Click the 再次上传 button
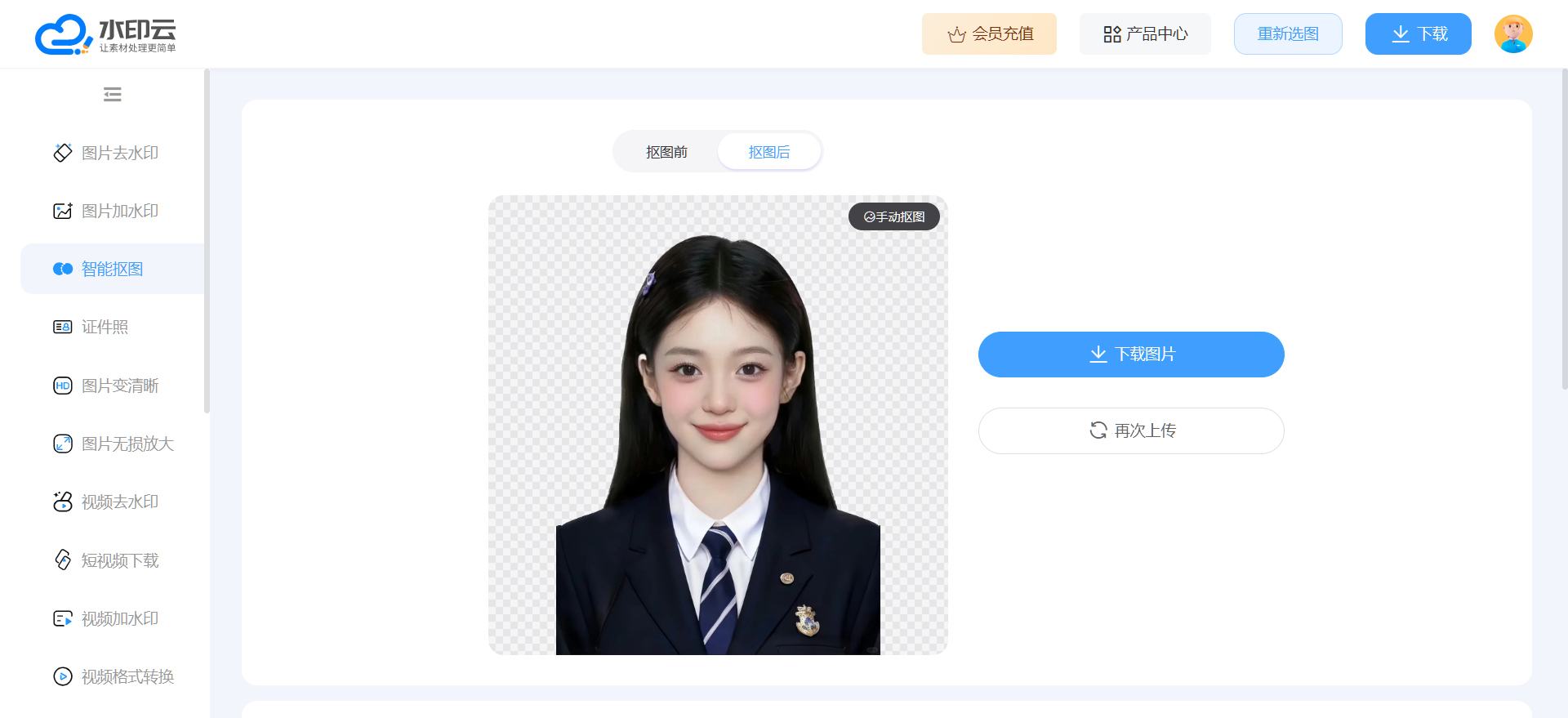This screenshot has width=1568, height=718. click(x=1131, y=430)
